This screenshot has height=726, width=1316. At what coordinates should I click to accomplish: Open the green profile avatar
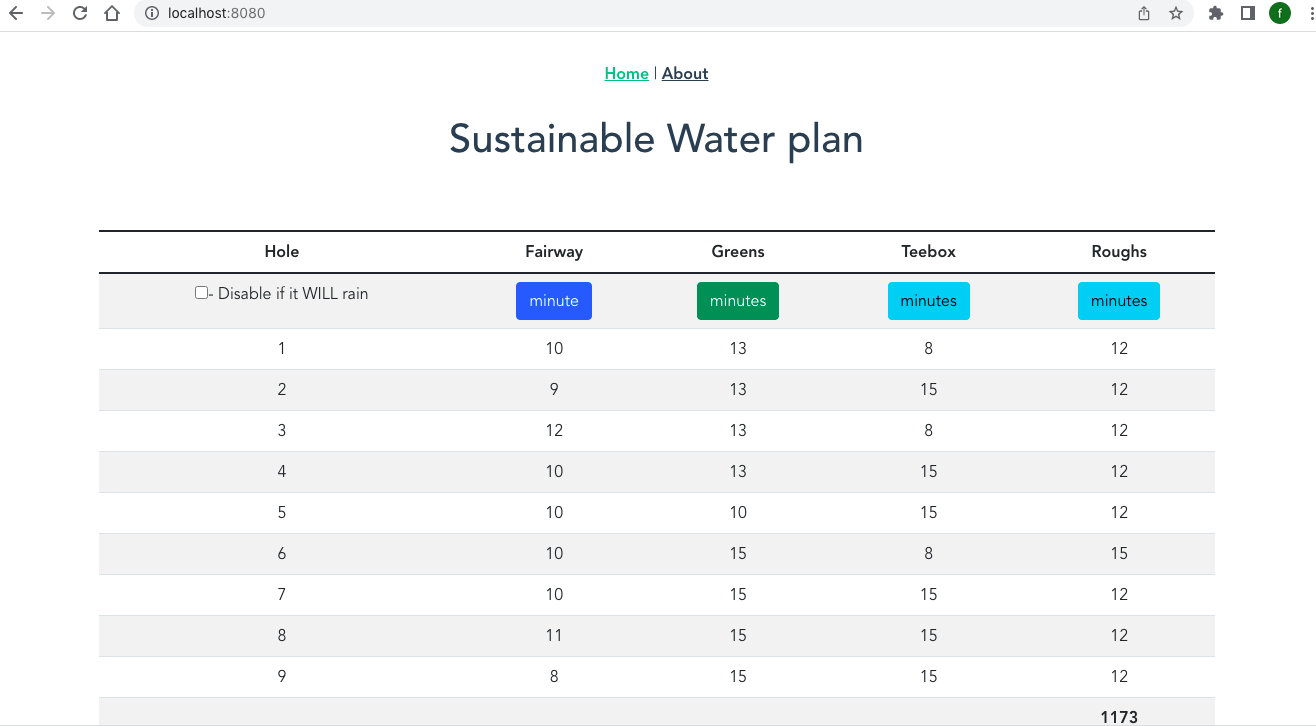click(x=1279, y=14)
